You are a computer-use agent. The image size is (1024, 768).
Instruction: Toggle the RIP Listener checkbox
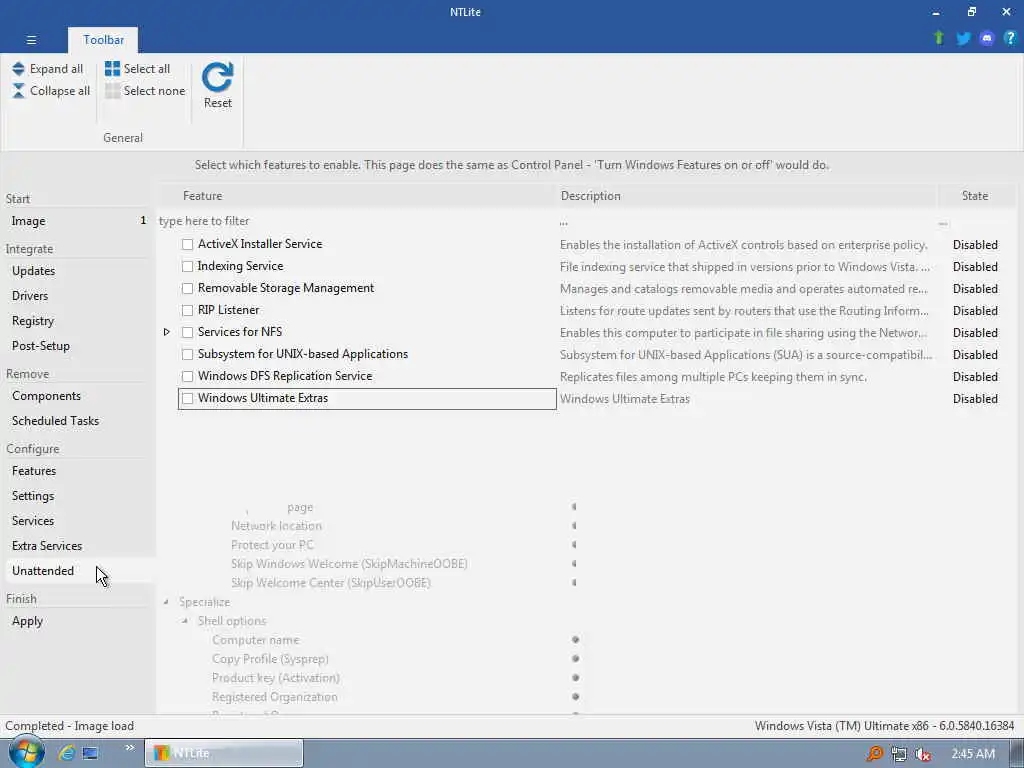coord(187,310)
